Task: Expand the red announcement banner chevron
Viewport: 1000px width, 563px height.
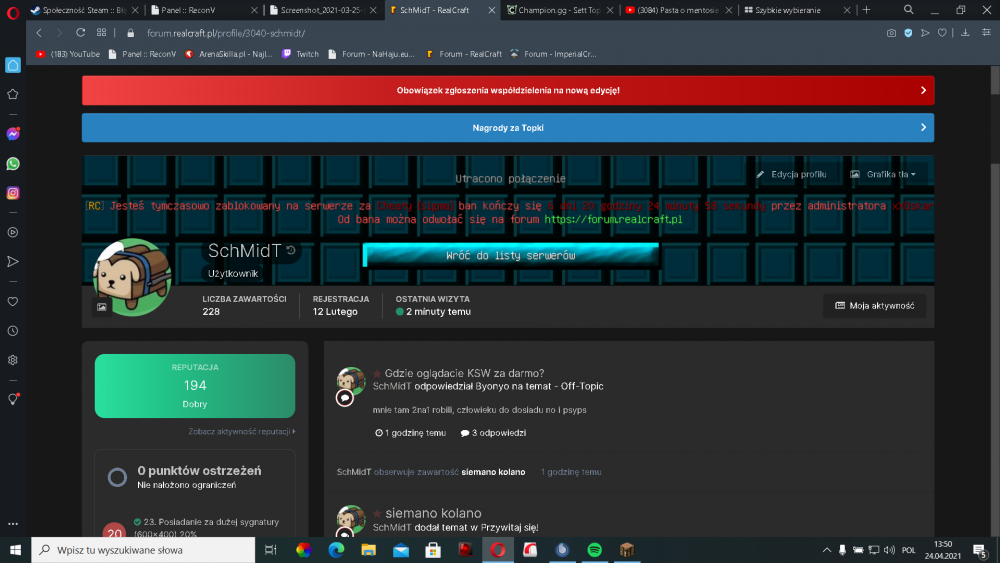Action: [x=923, y=90]
